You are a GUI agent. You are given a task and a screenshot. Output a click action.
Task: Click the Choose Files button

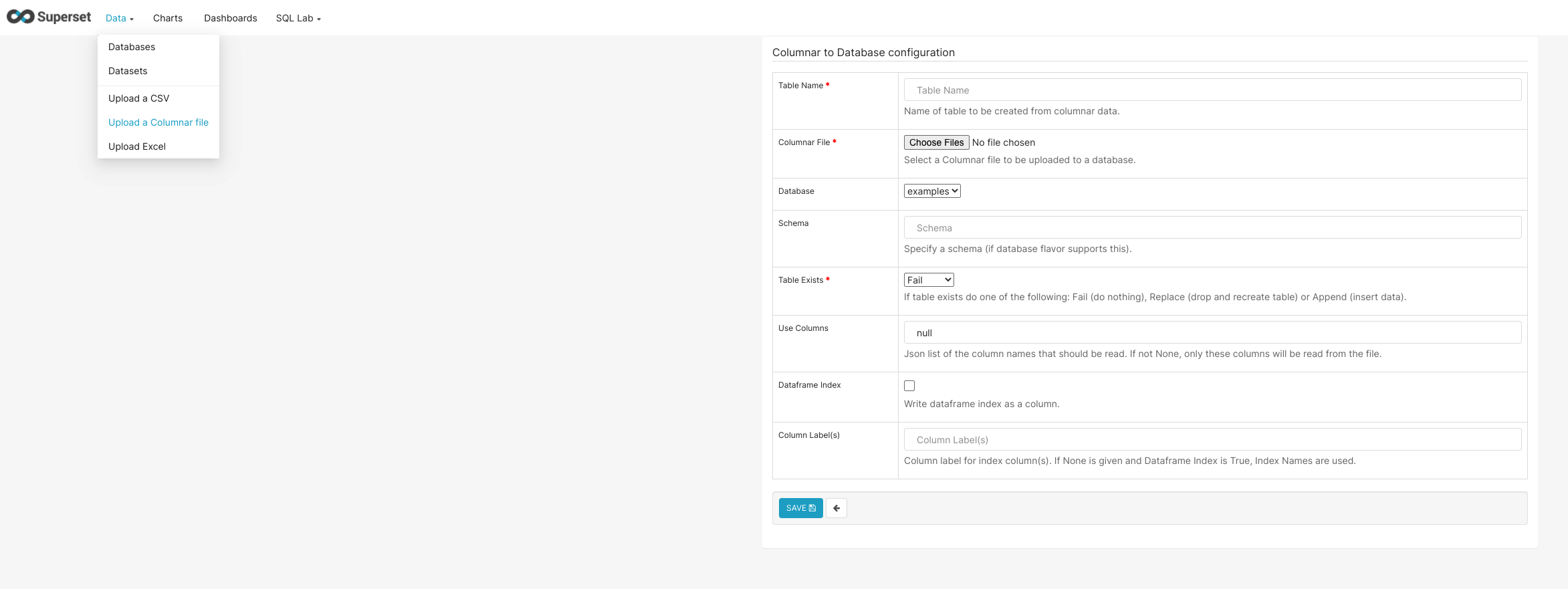[937, 142]
